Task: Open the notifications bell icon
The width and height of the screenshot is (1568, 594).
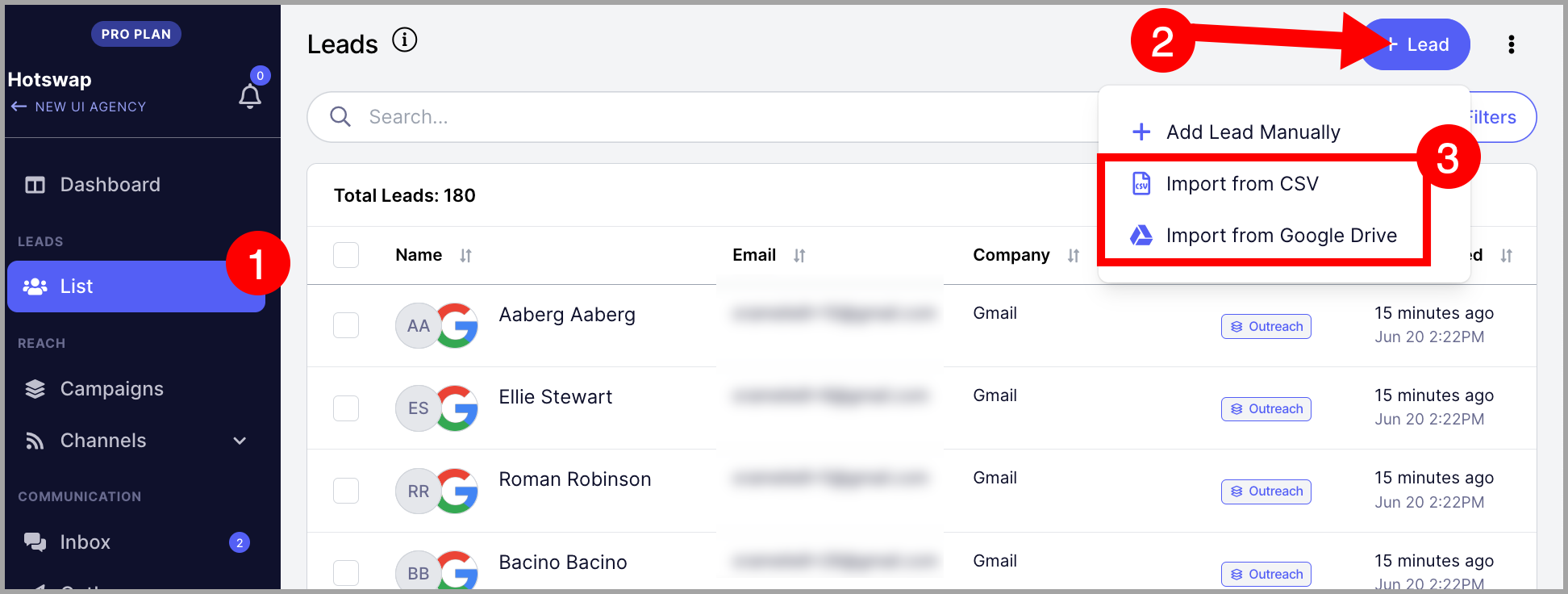Action: click(x=250, y=96)
